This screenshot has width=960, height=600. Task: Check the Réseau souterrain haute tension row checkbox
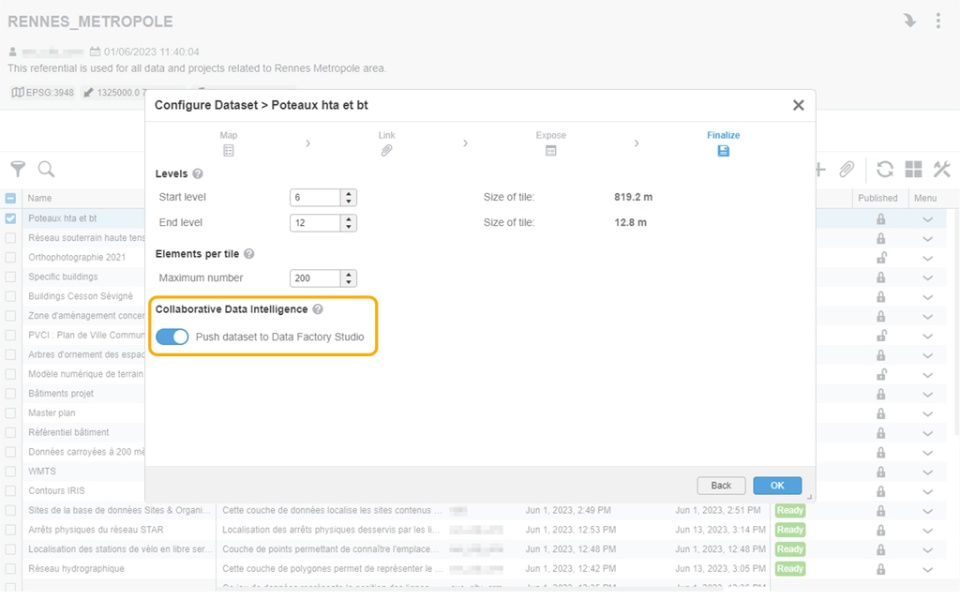(10, 238)
